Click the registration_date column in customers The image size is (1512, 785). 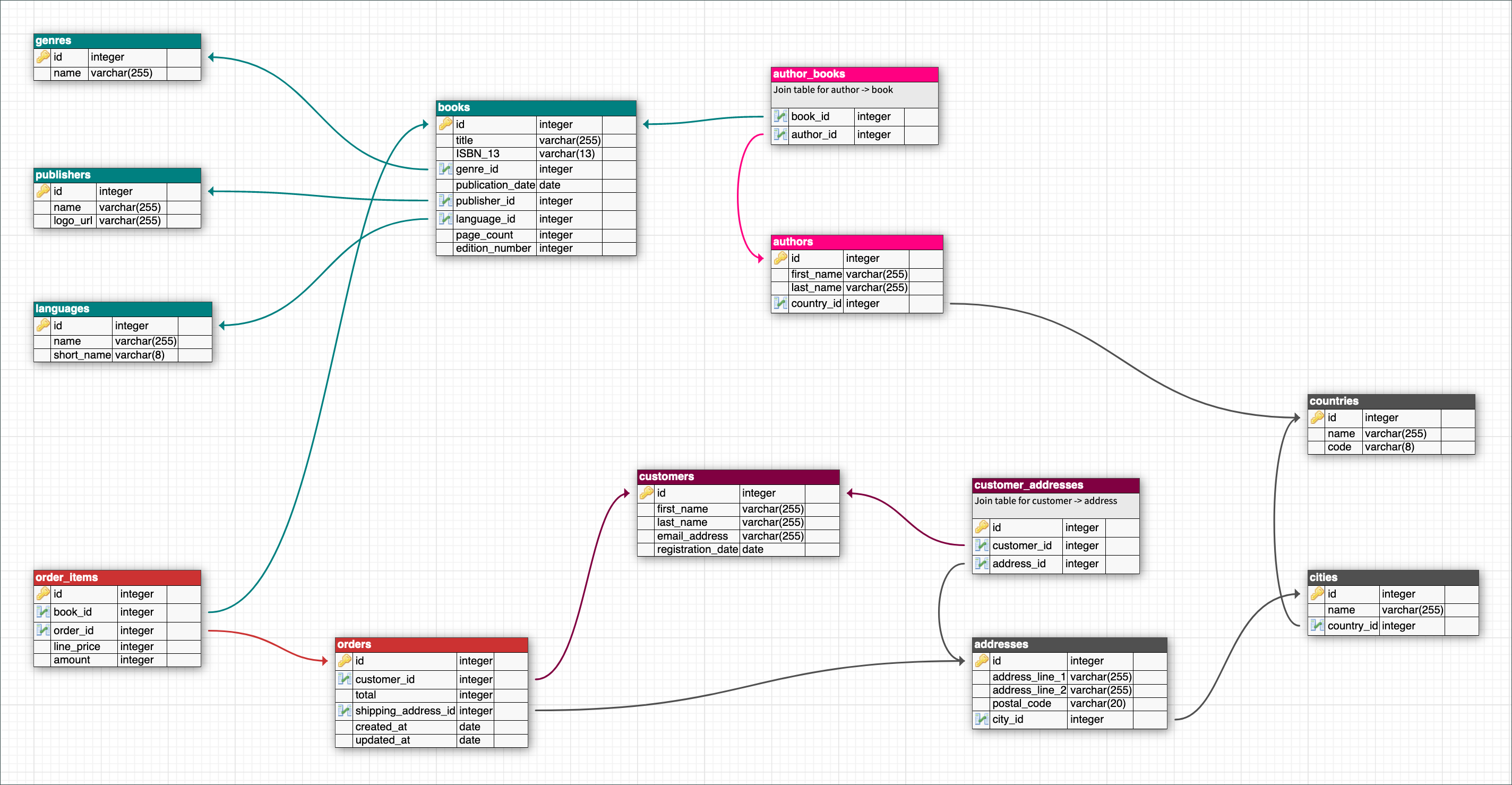[738, 550]
